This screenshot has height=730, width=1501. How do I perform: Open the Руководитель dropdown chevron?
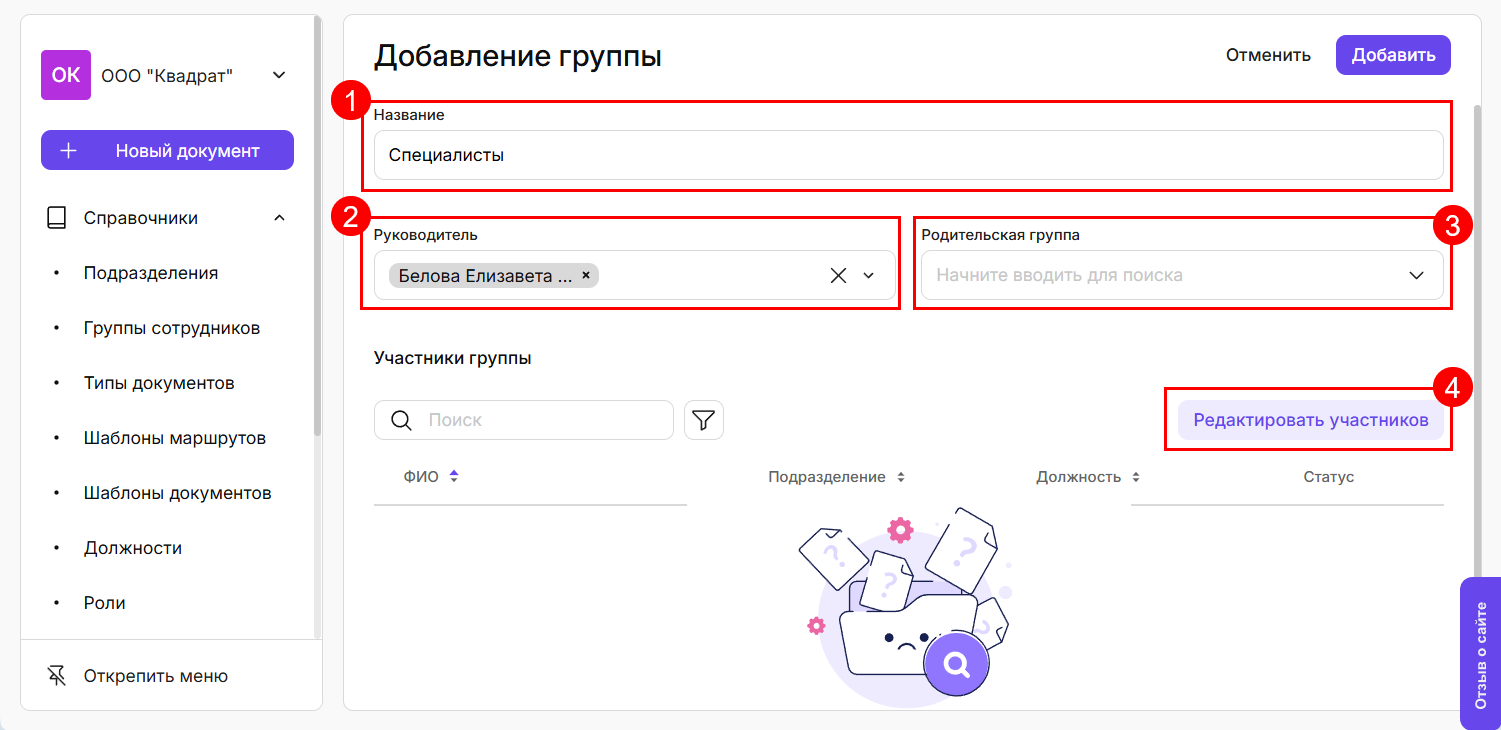(x=869, y=276)
